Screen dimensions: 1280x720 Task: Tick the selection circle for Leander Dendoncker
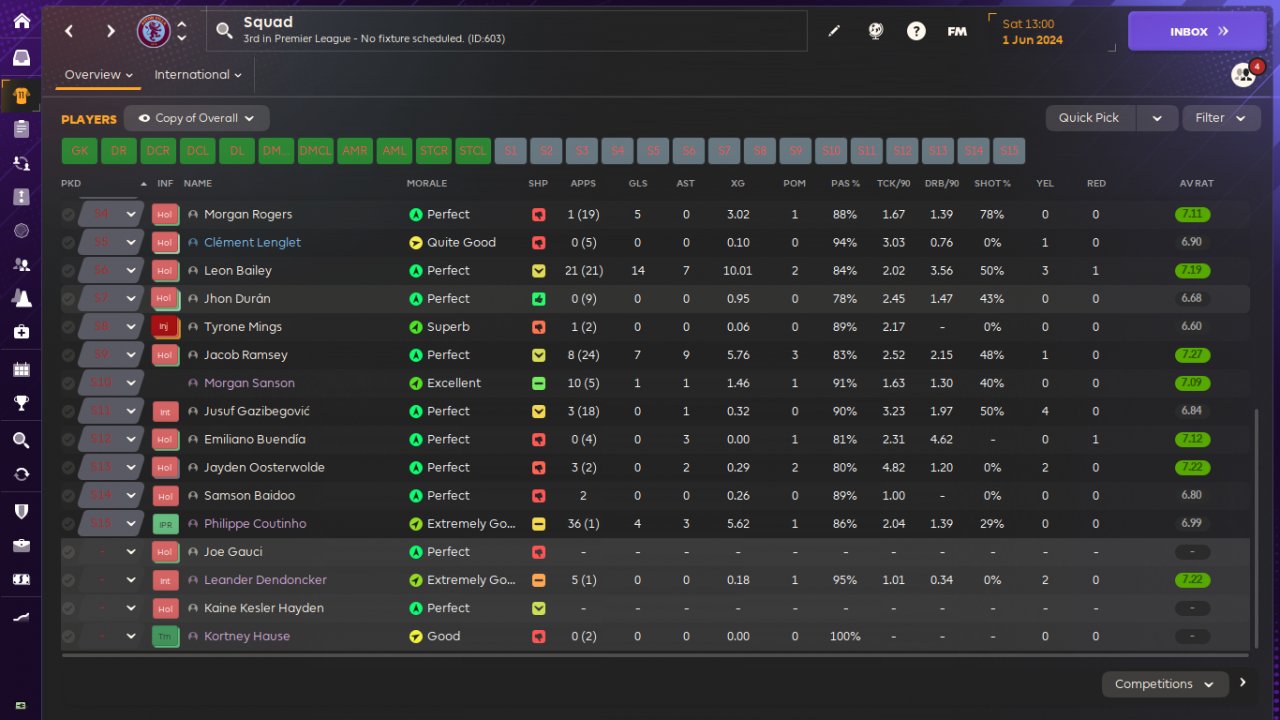tap(68, 580)
